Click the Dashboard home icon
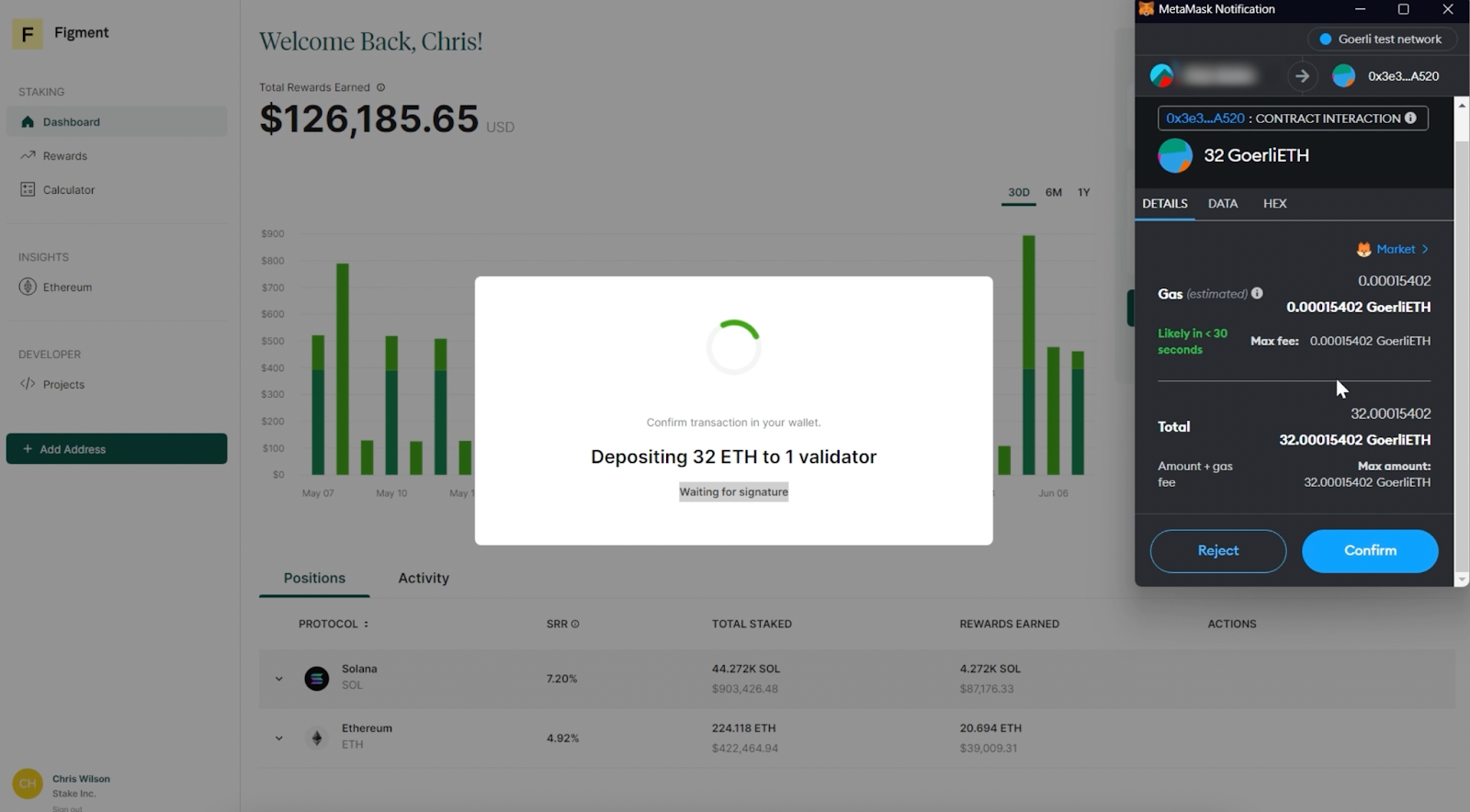The height and width of the screenshot is (812, 1470). point(28,121)
